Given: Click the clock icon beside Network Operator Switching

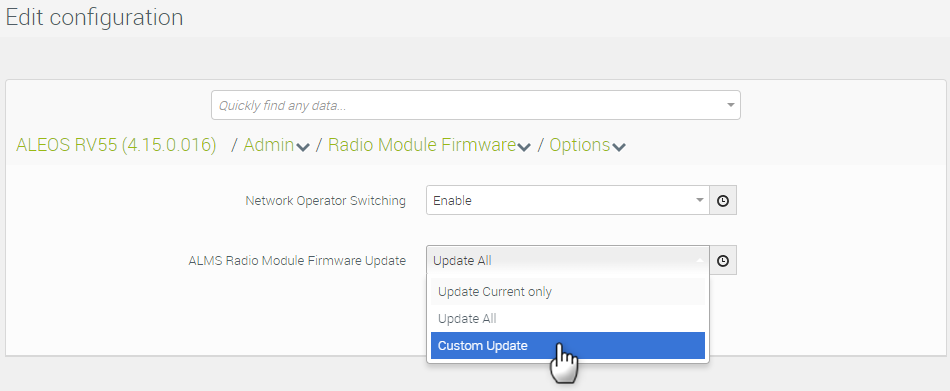Looking at the screenshot, I should 723,201.
